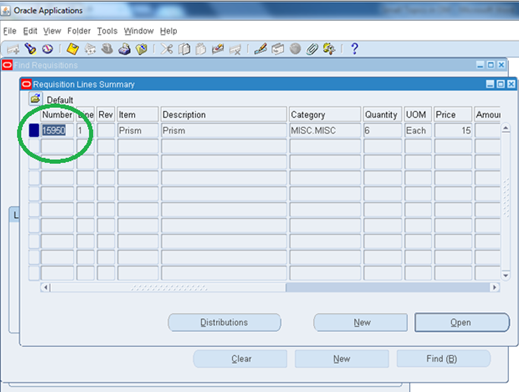Click the Next Step toolbar icon

(90, 49)
